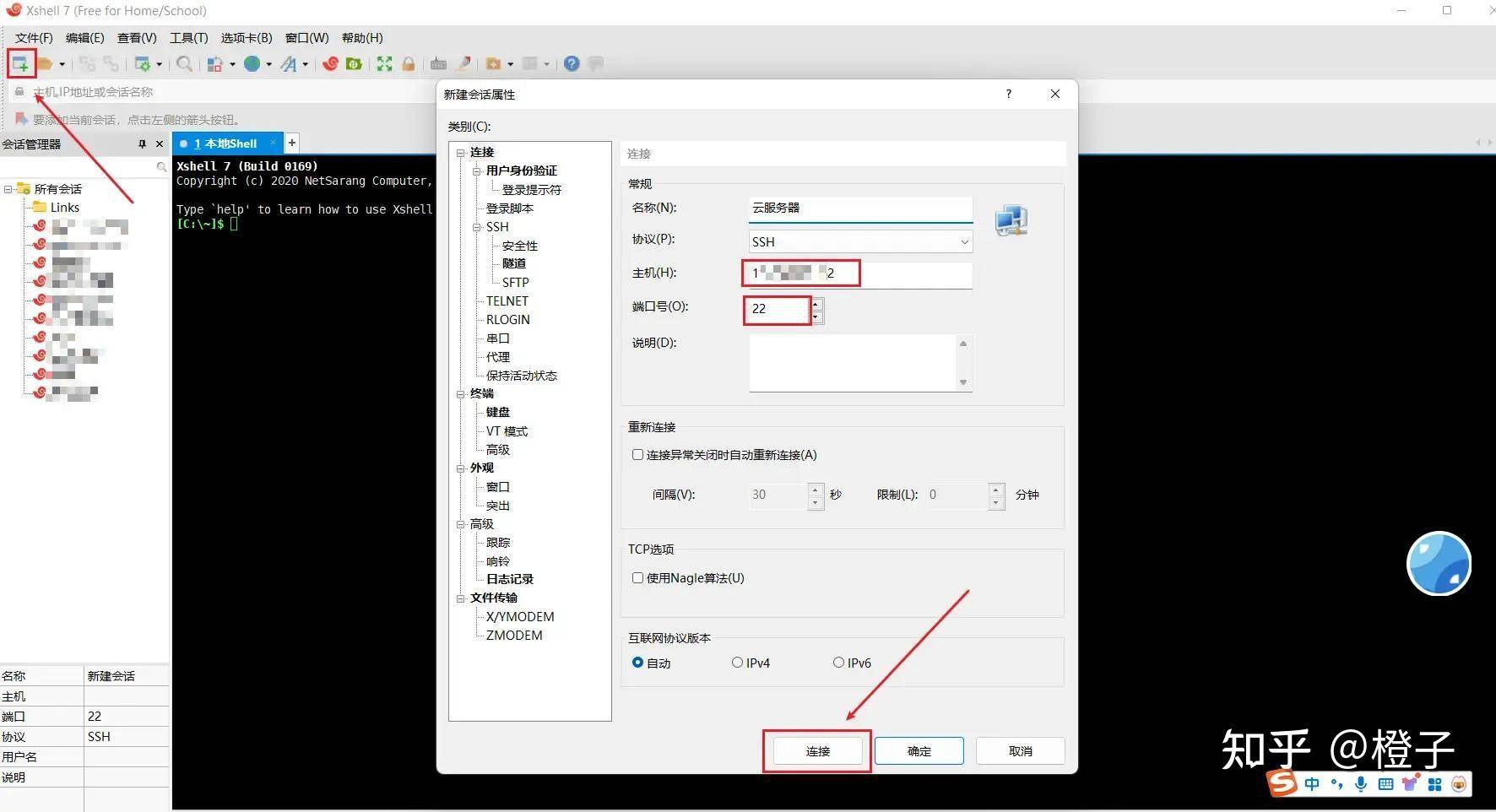
Task: Click the Sogou microphone voice input icon
Action: click(1361, 784)
